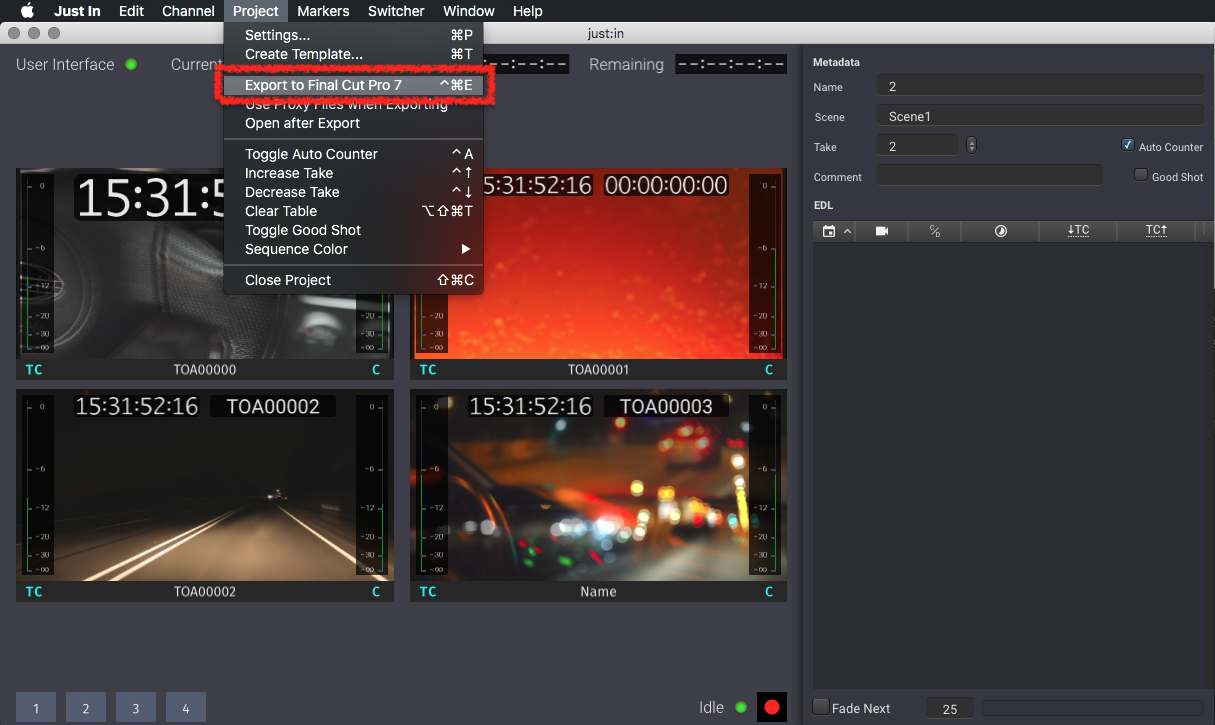
Task: Click the EDL C/D column header
Action: tap(935, 231)
